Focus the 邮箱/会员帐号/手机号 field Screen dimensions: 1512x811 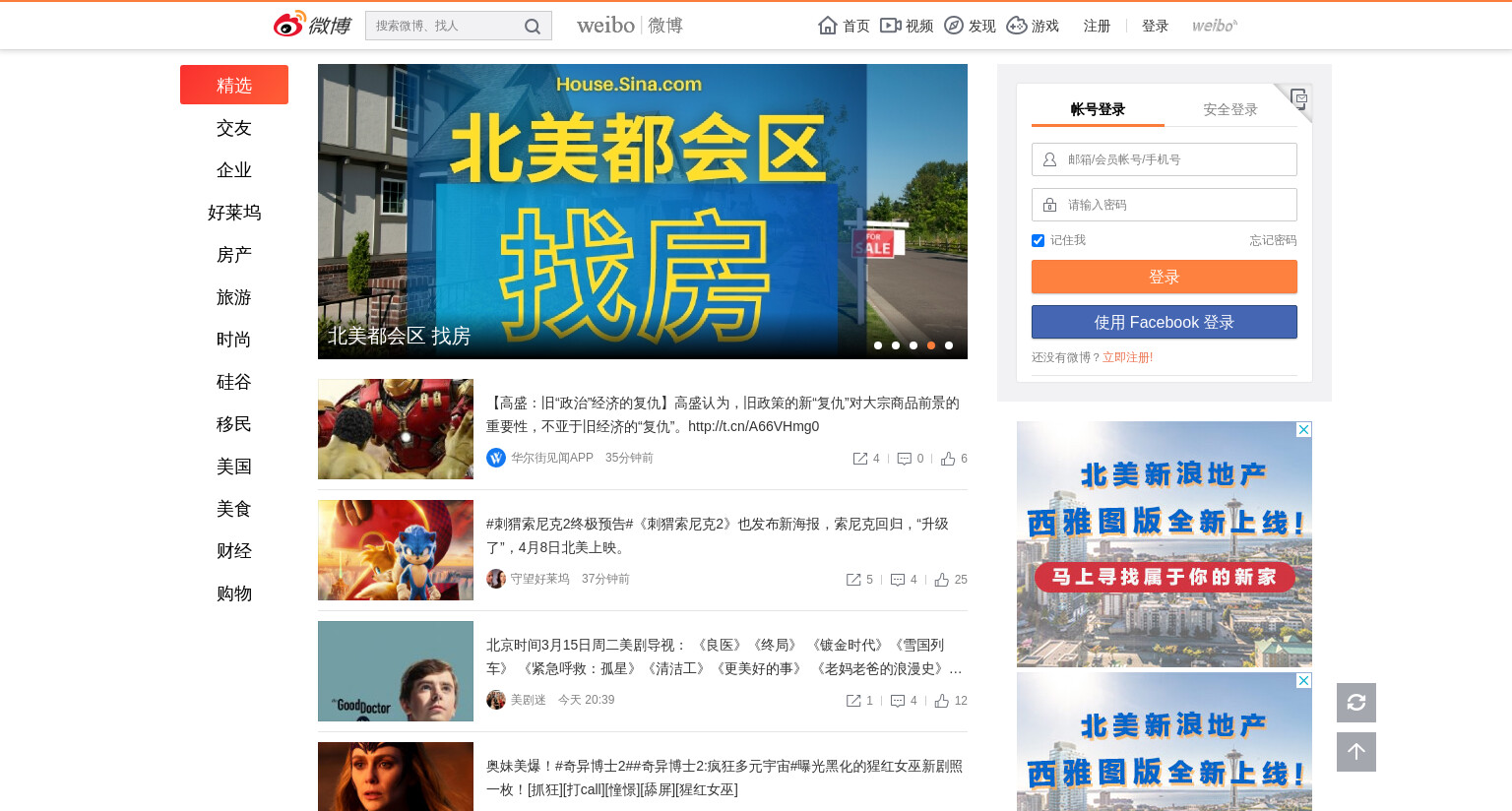point(1165,159)
